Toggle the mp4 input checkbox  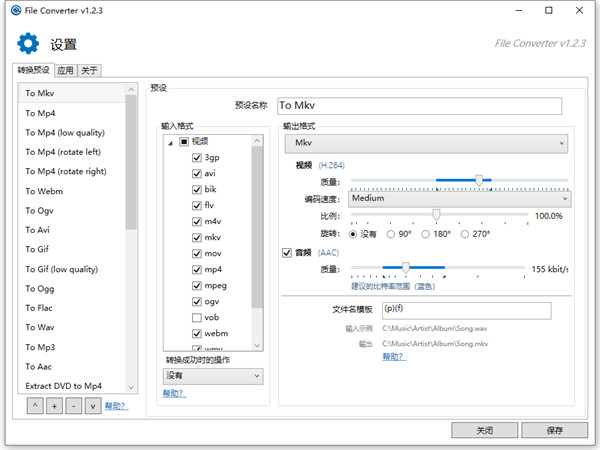[197, 270]
